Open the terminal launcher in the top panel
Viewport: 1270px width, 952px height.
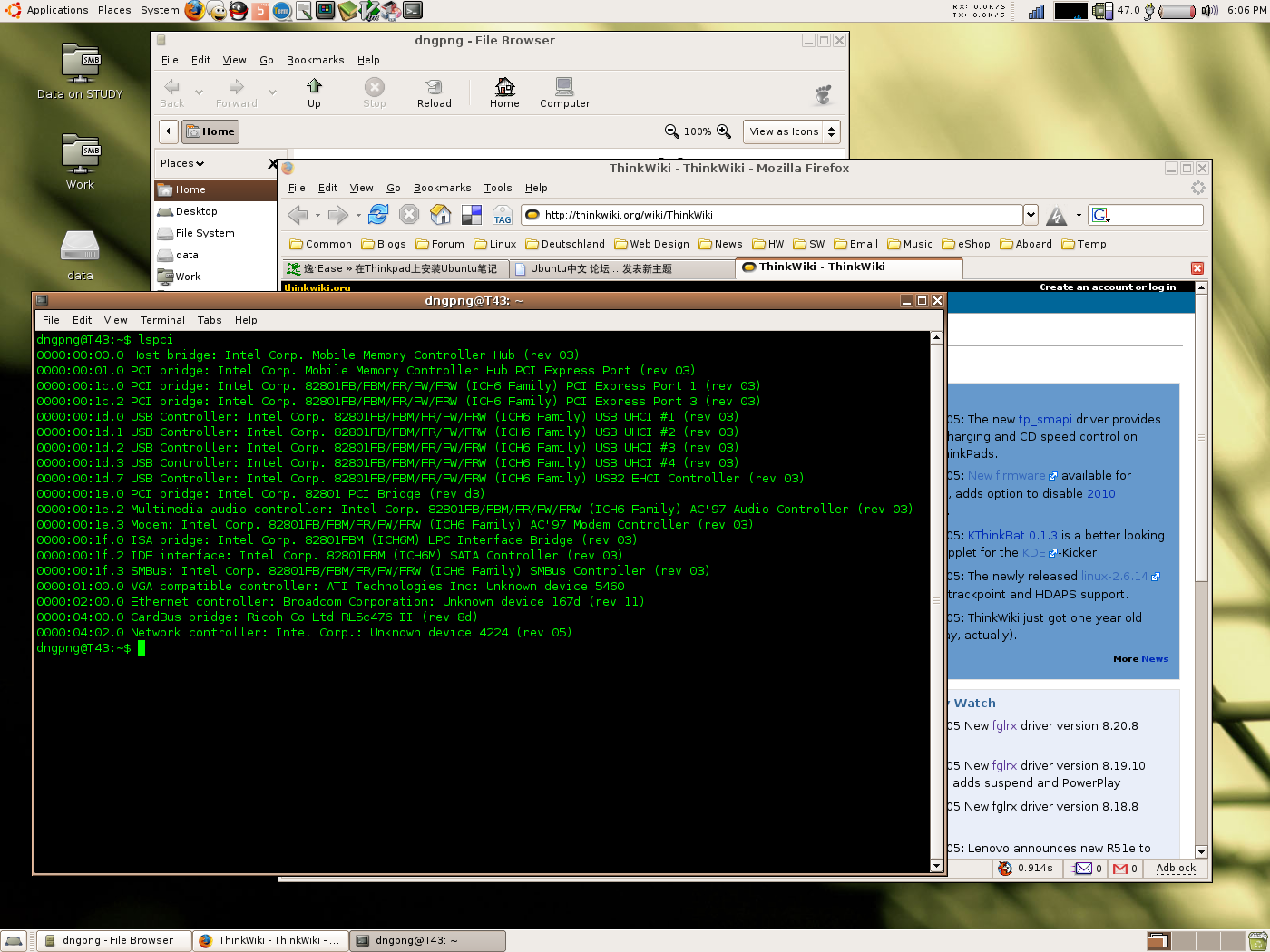[413, 11]
